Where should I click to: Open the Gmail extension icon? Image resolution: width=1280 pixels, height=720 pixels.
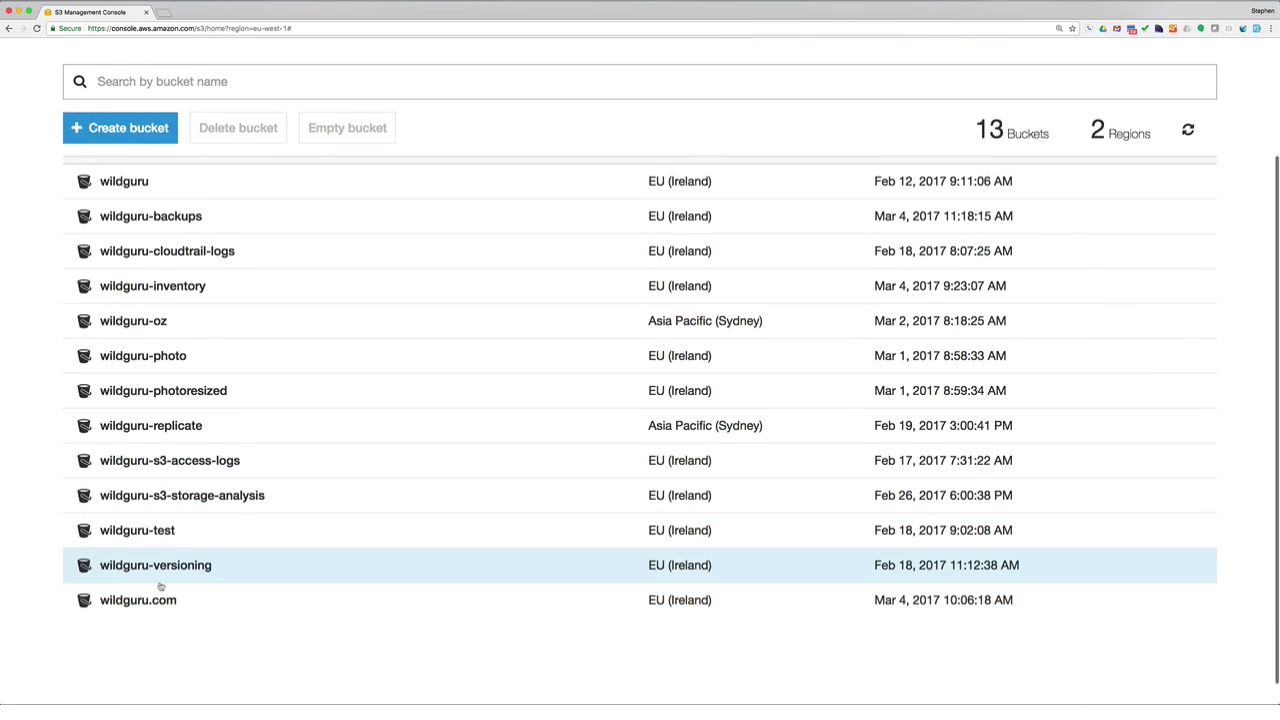[1117, 28]
